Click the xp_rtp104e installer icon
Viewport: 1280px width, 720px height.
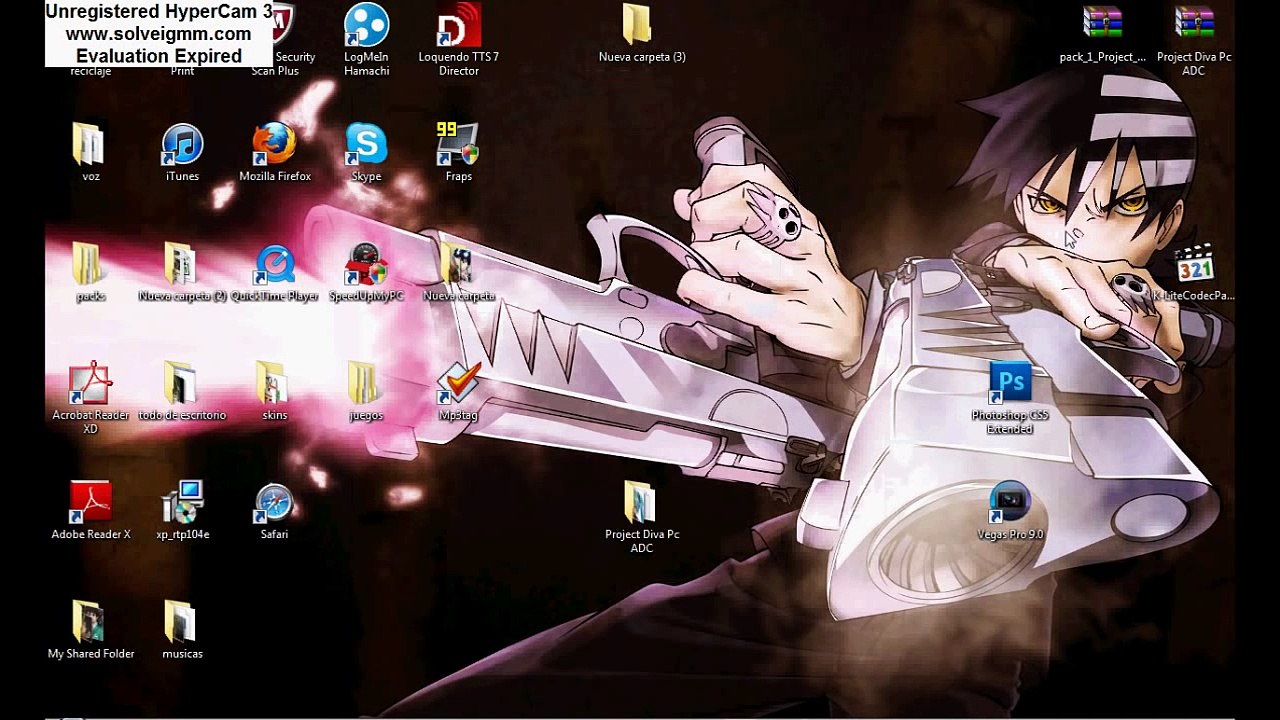(182, 502)
